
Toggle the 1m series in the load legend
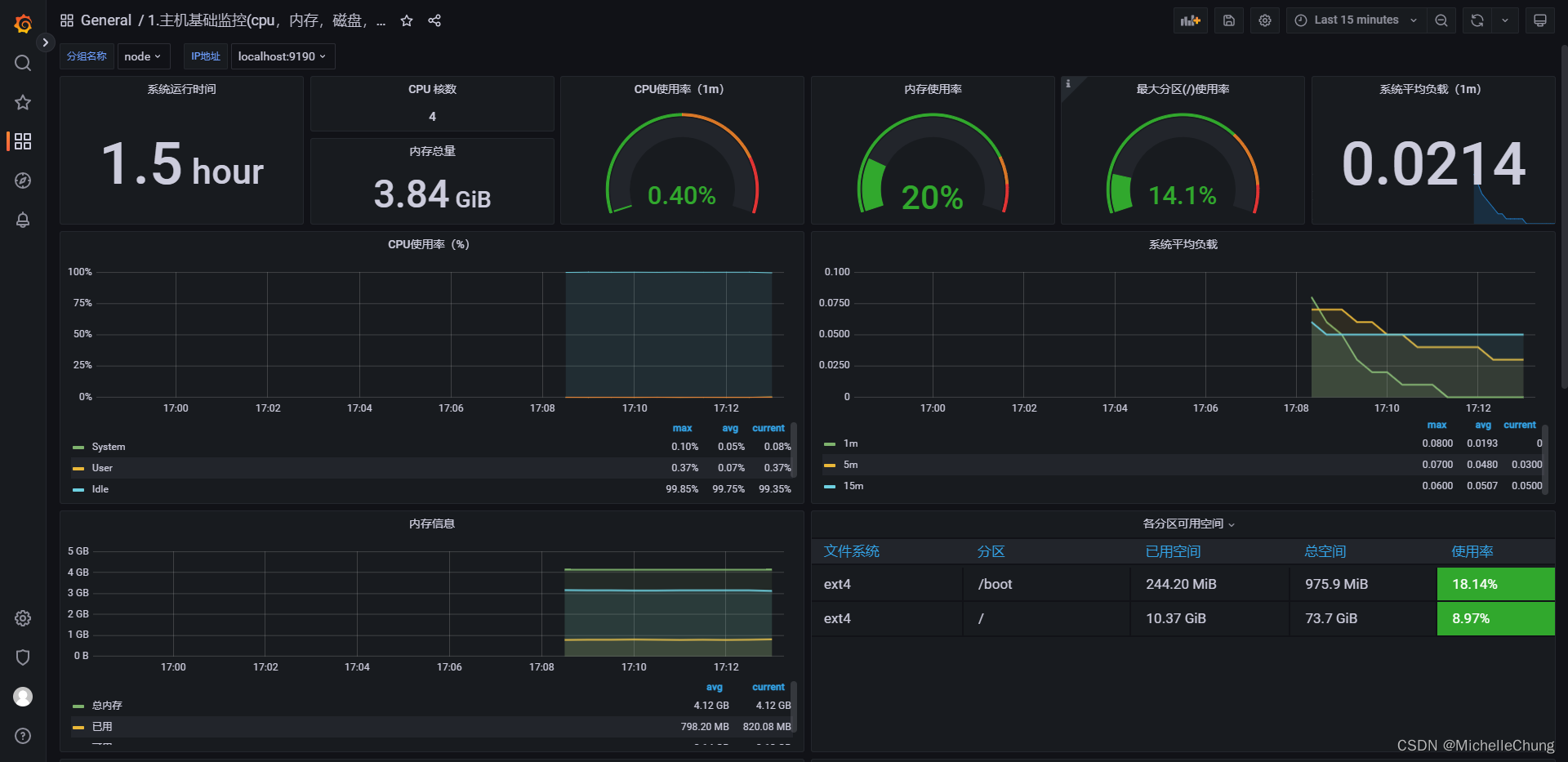pyautogui.click(x=850, y=443)
